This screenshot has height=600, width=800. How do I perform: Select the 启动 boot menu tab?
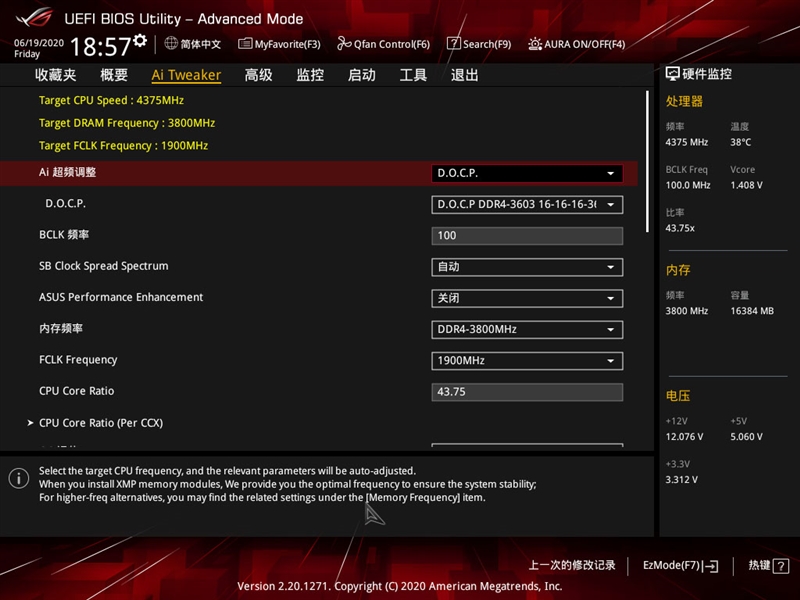tap(360, 74)
